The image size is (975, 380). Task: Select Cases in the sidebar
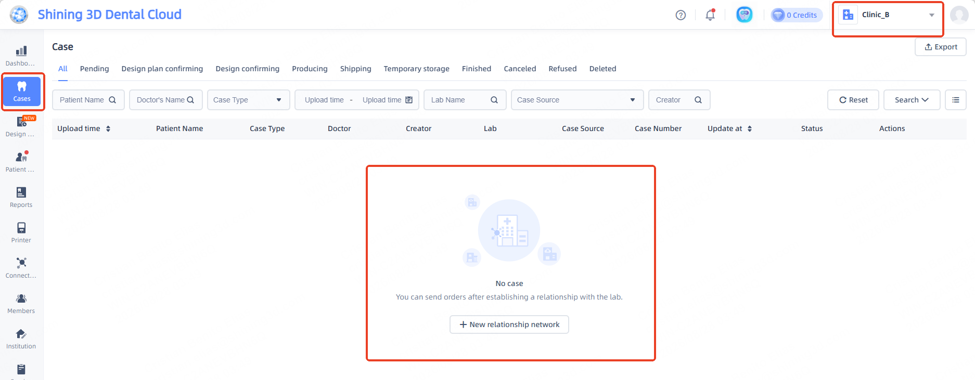(22, 91)
